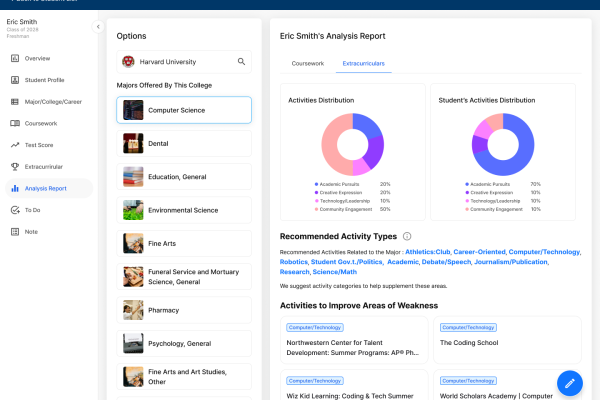
Task: Open the Athletics:Club activity link
Action: click(427, 252)
